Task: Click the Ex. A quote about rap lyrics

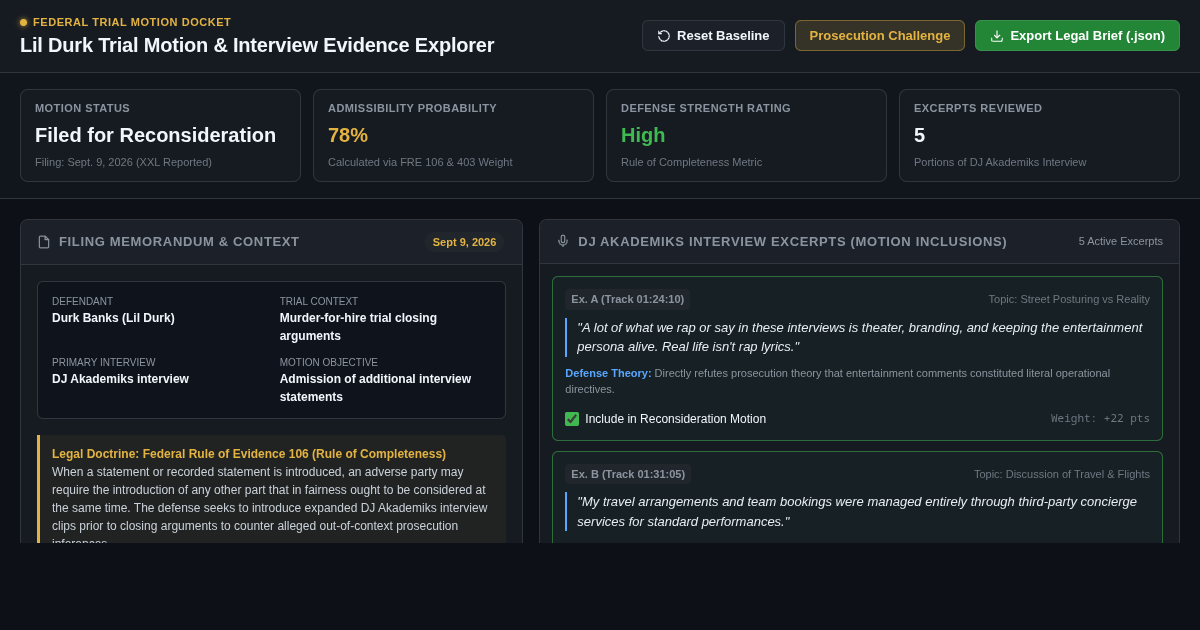Action: 859,337
